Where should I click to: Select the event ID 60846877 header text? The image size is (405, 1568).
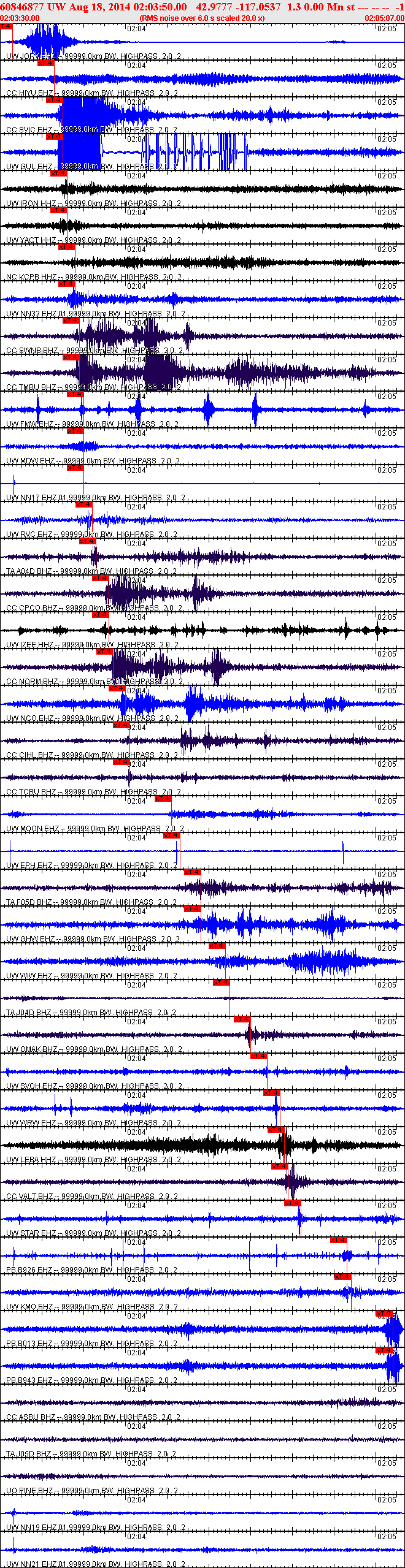coord(22,7)
